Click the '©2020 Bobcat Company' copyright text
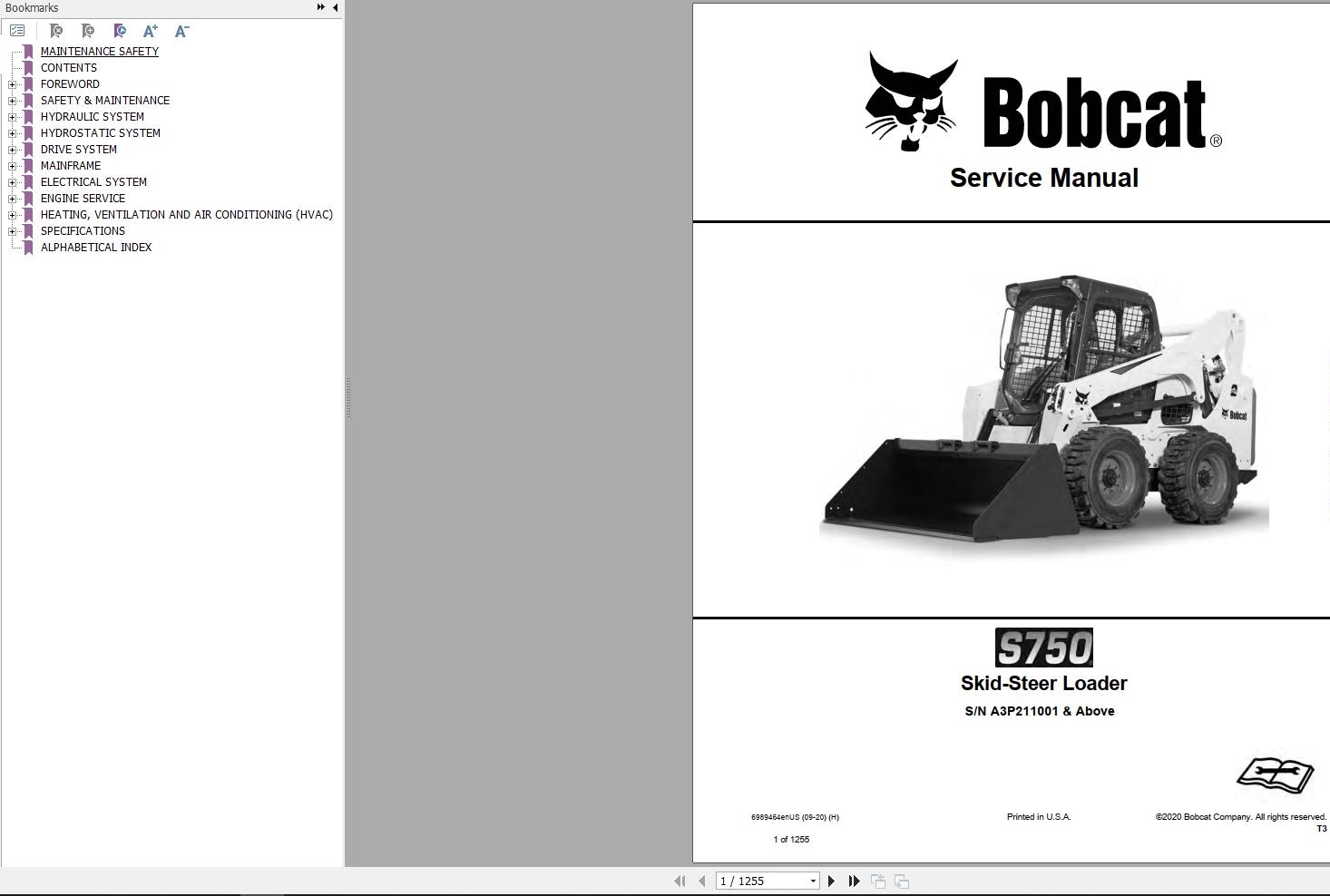Image resolution: width=1330 pixels, height=896 pixels. pos(1241,817)
